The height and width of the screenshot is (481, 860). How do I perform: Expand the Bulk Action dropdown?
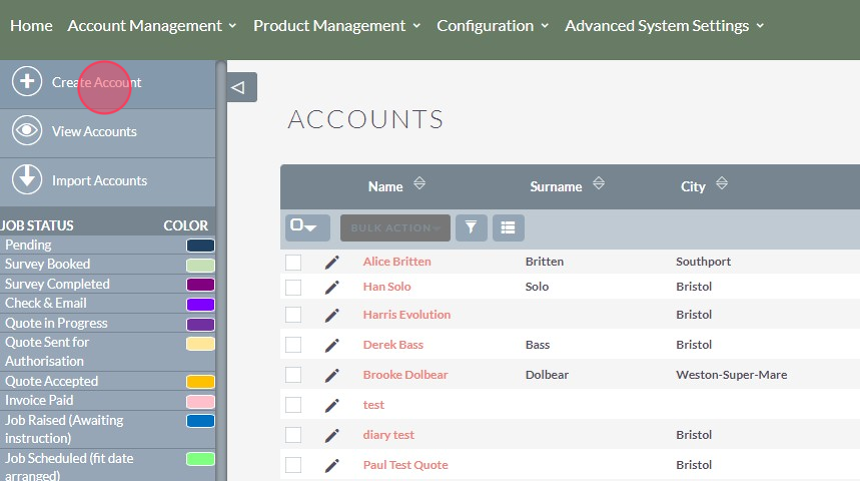tap(395, 228)
